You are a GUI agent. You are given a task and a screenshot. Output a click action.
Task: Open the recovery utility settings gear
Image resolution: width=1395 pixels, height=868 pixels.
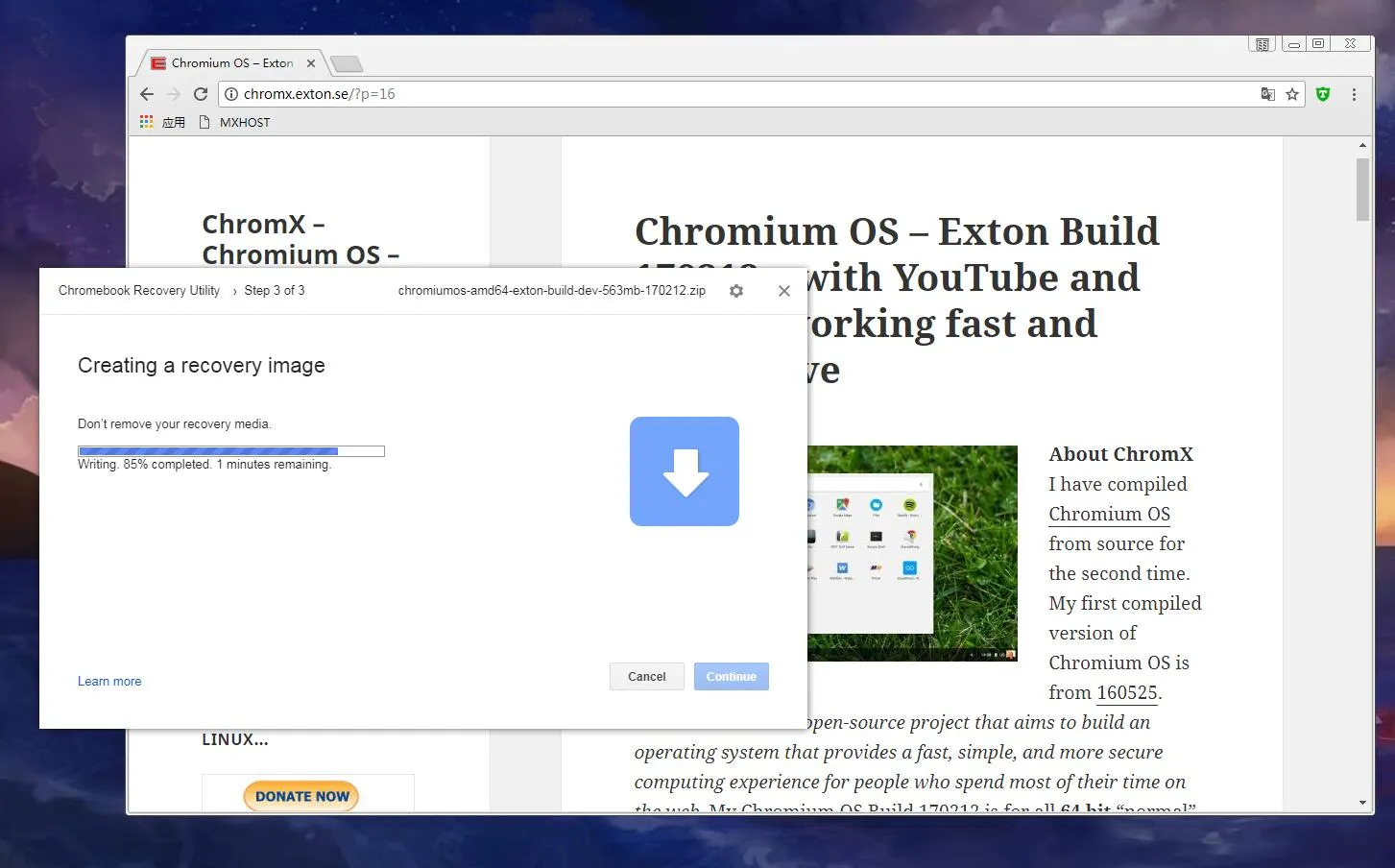click(x=736, y=291)
